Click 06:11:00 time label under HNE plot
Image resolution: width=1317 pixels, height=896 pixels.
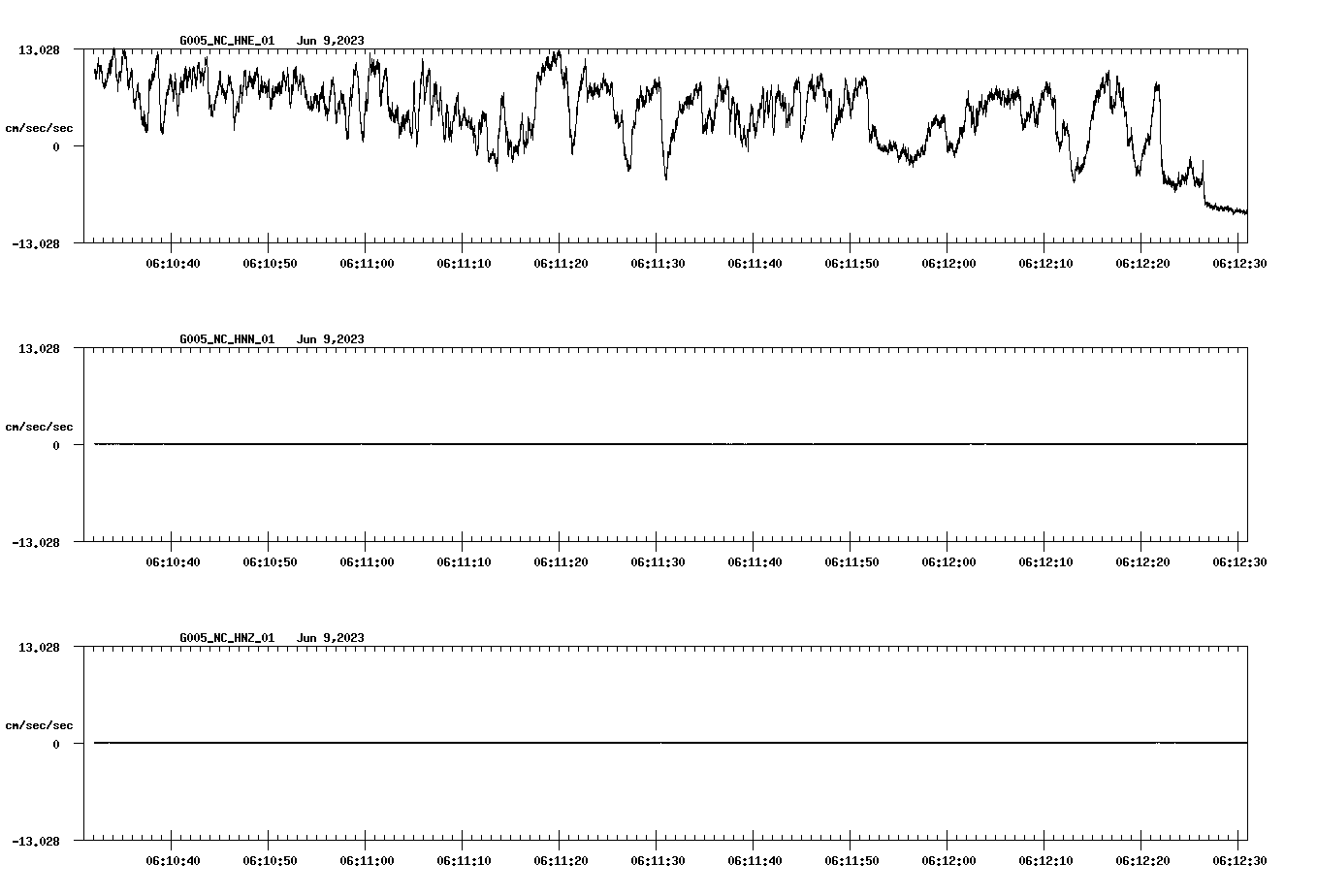(x=367, y=264)
